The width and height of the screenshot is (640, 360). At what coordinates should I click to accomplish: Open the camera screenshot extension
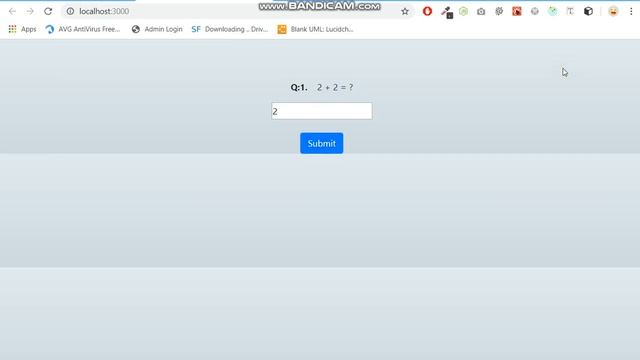point(481,11)
